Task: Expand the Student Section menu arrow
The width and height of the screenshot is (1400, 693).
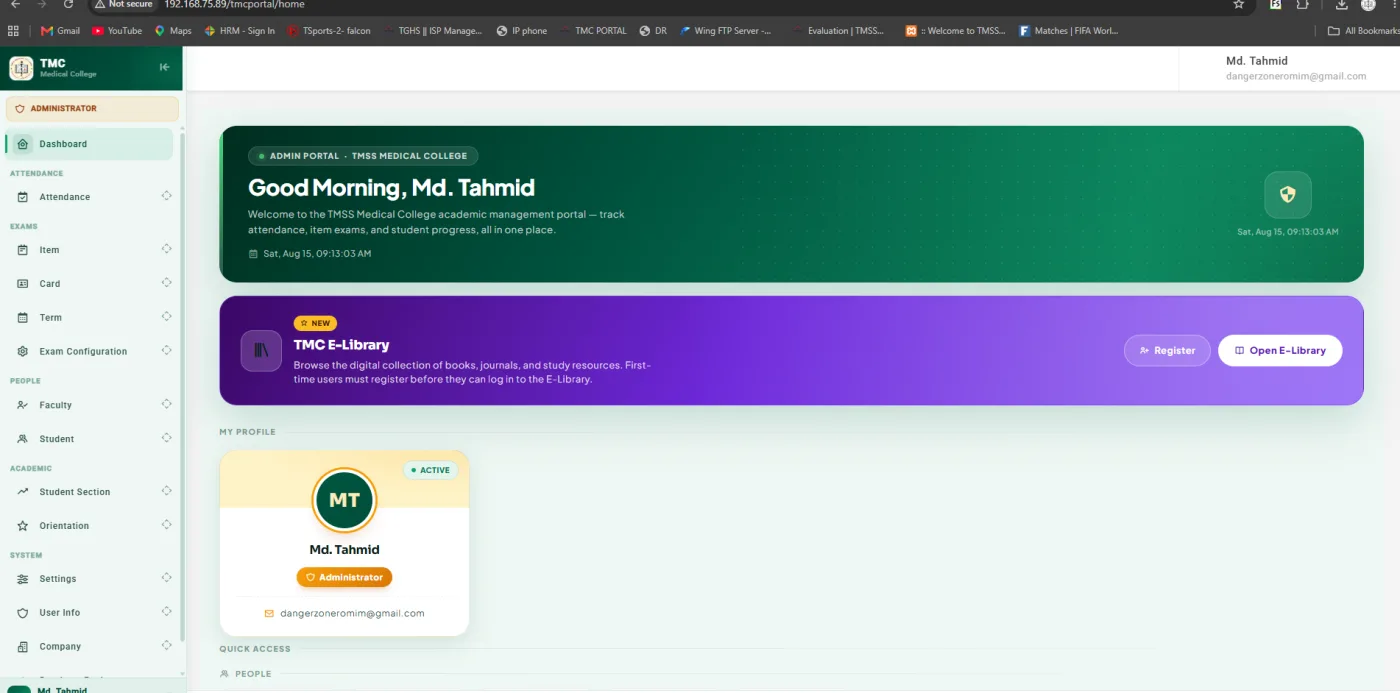Action: tap(166, 491)
